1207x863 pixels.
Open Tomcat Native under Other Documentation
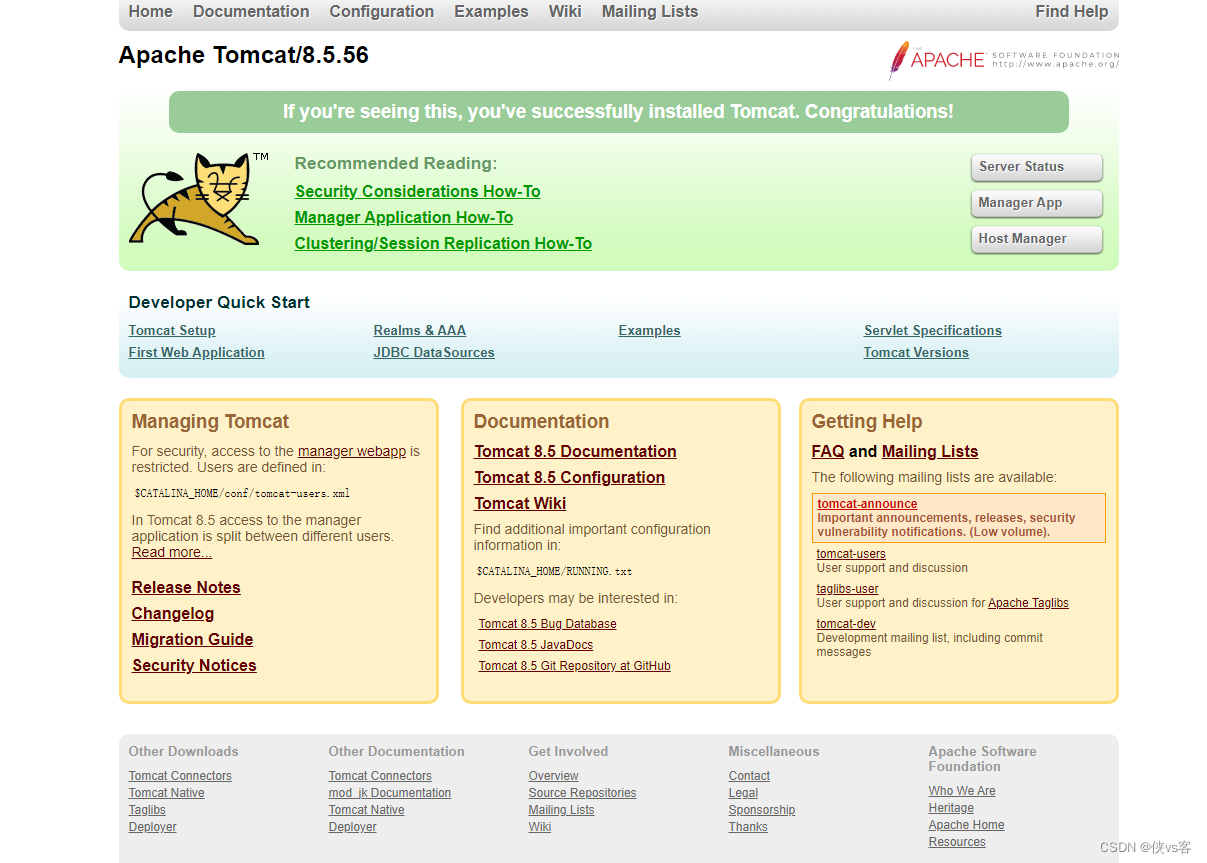click(367, 810)
